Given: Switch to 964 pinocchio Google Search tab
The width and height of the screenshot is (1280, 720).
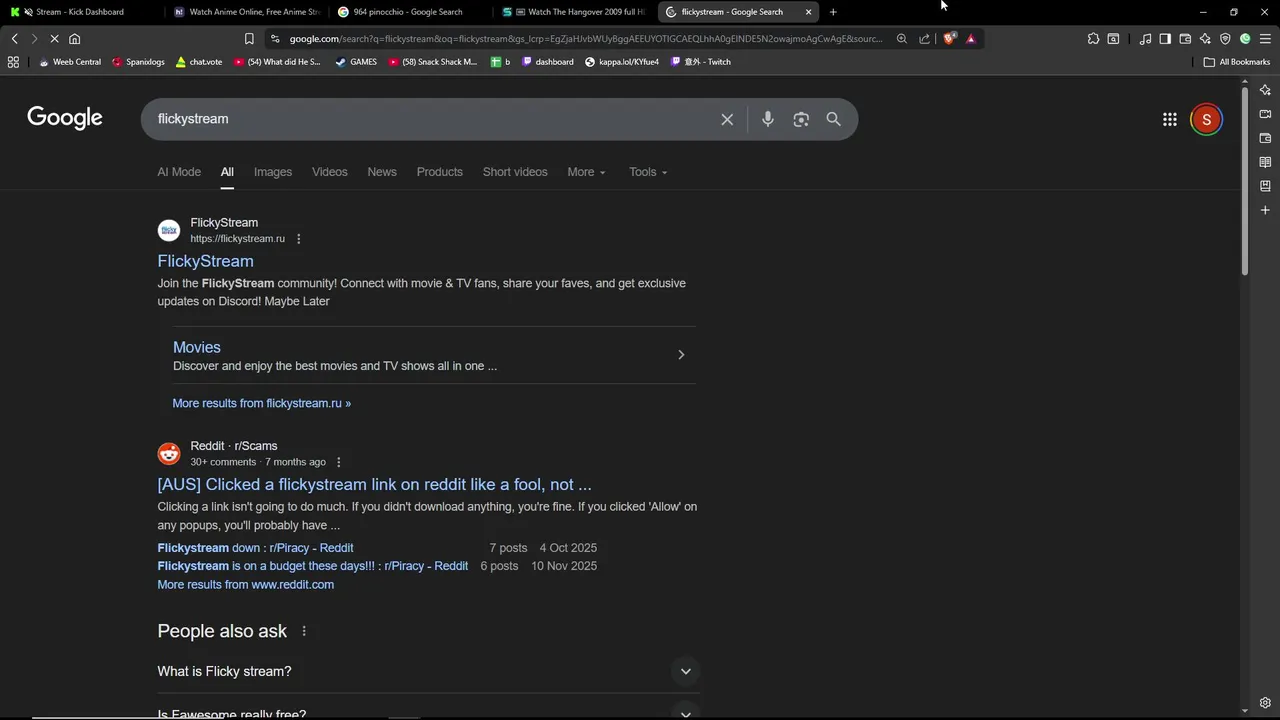Looking at the screenshot, I should pos(411,12).
